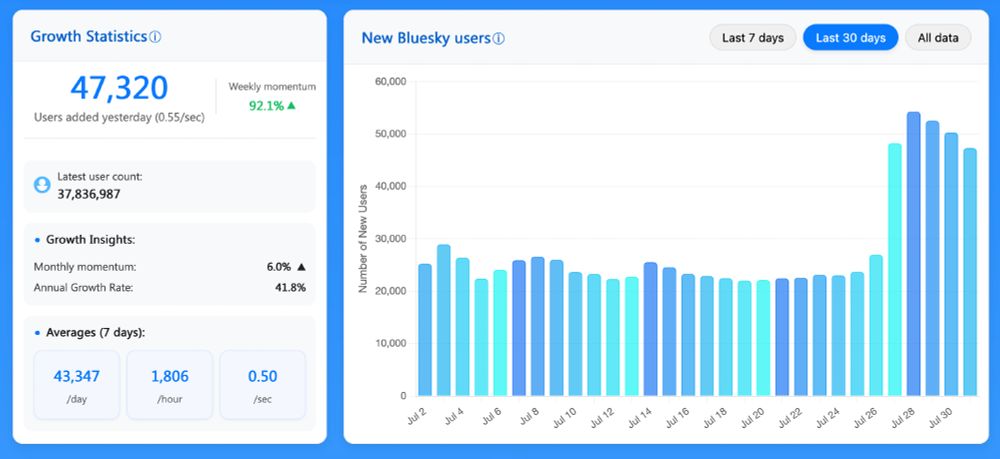Image resolution: width=1000 pixels, height=459 pixels.
Task: Click the 6.0% monthly momentum value
Action: [x=278, y=267]
